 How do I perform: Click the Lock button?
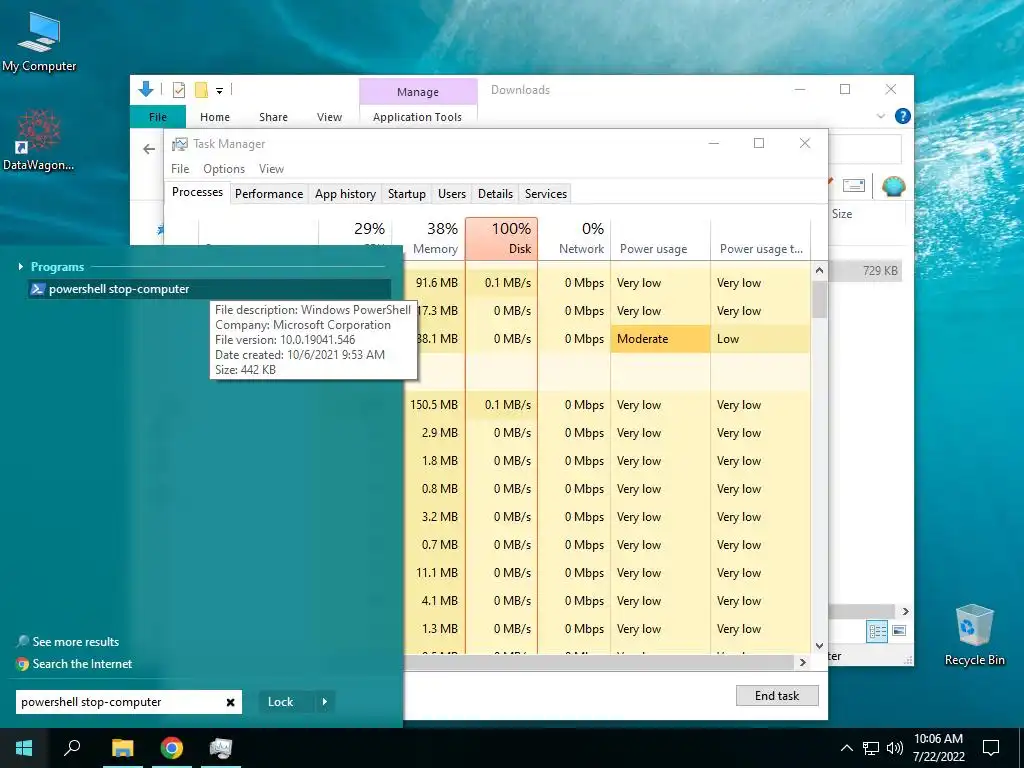click(x=281, y=702)
